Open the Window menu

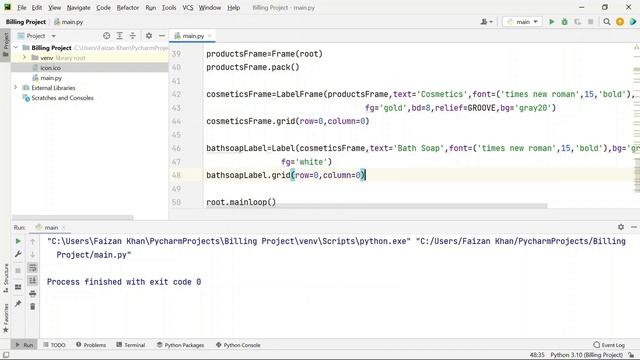tap(210, 7)
